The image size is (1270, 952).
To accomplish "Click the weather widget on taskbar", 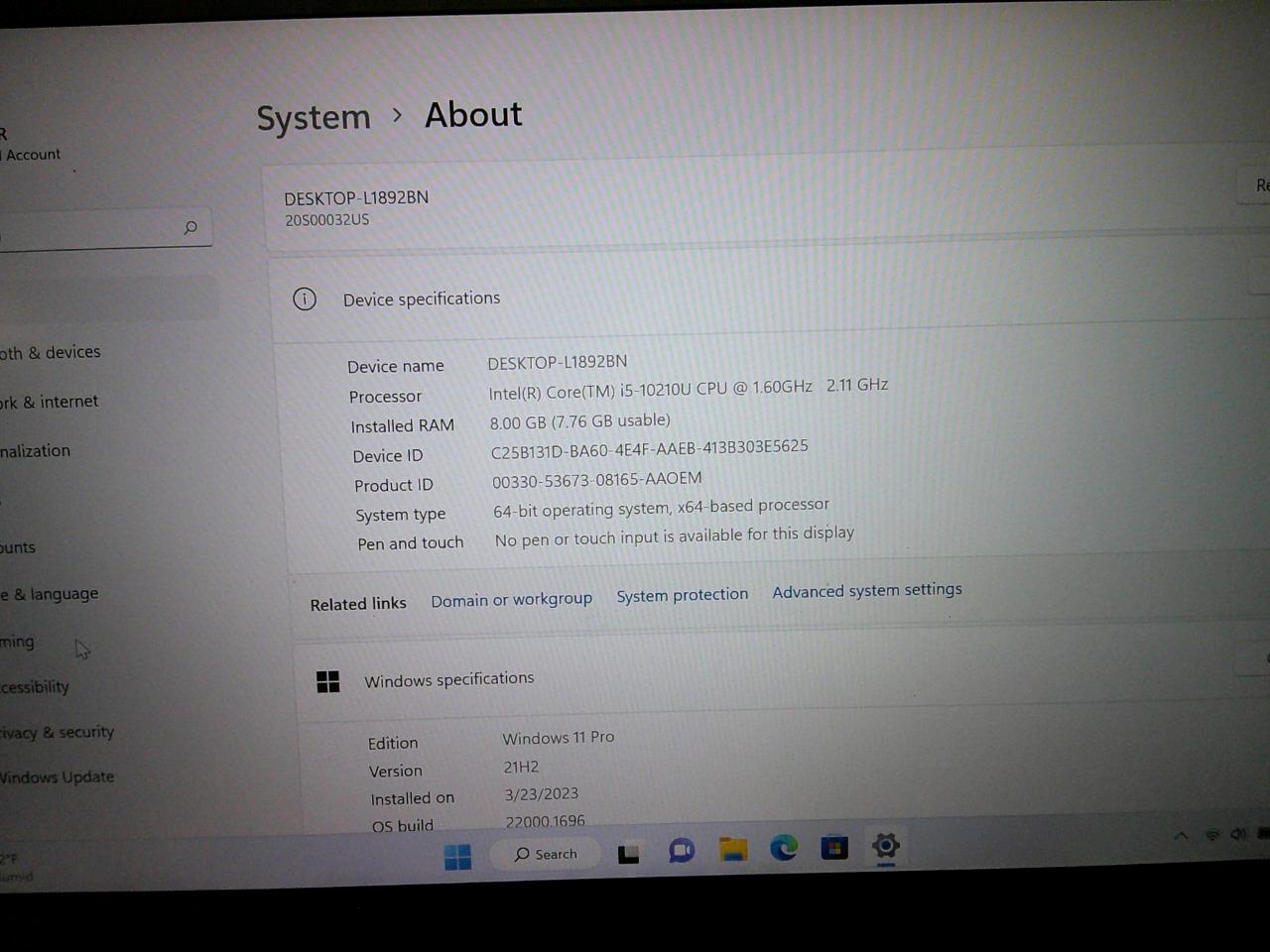I will click(17, 867).
